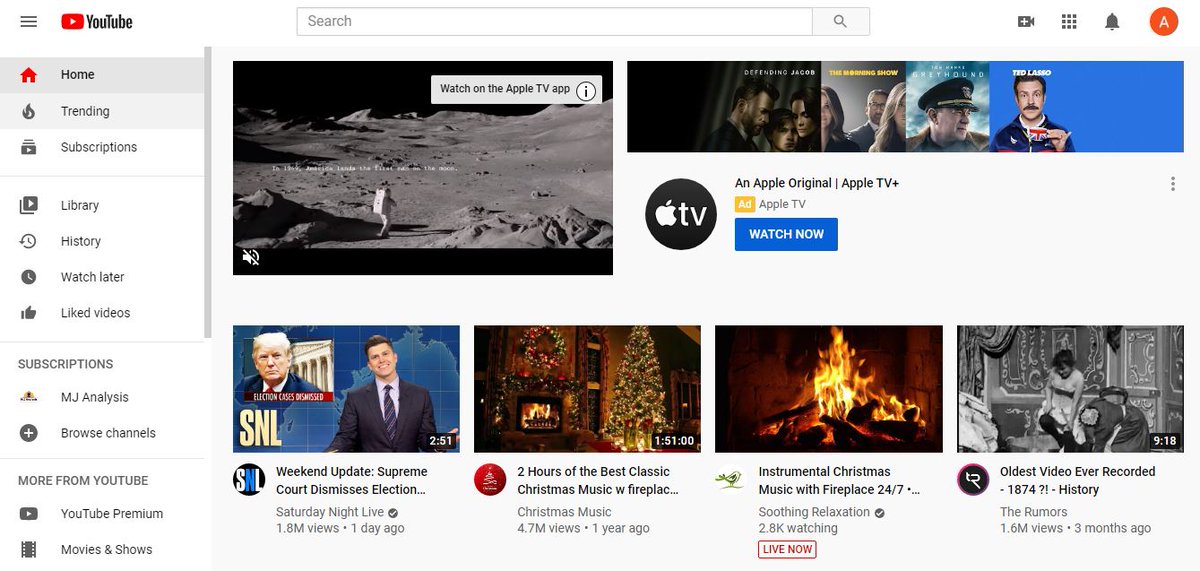1200x571 pixels.
Task: Open YouTube Premium
Action: click(102, 513)
